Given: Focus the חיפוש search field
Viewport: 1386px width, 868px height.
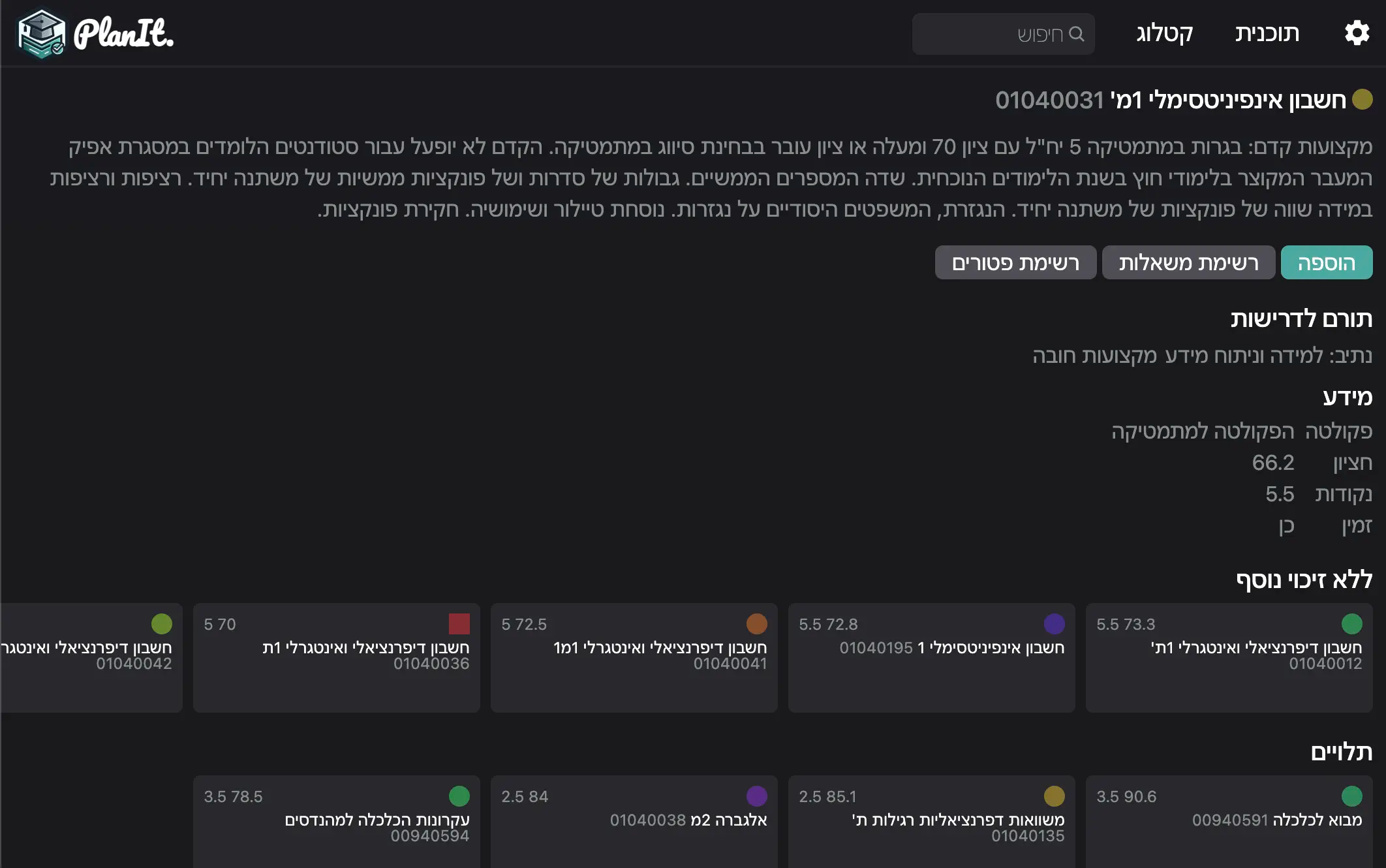Looking at the screenshot, I should point(992,34).
